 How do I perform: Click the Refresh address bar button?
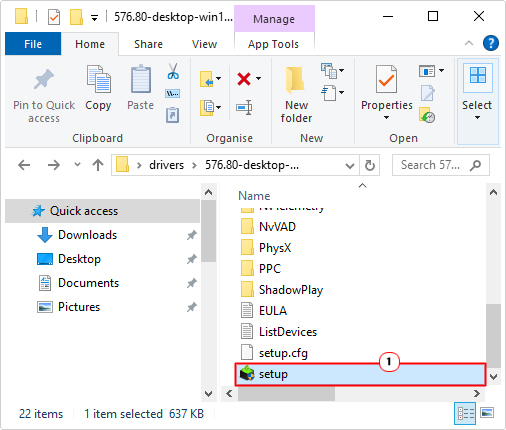tap(369, 165)
